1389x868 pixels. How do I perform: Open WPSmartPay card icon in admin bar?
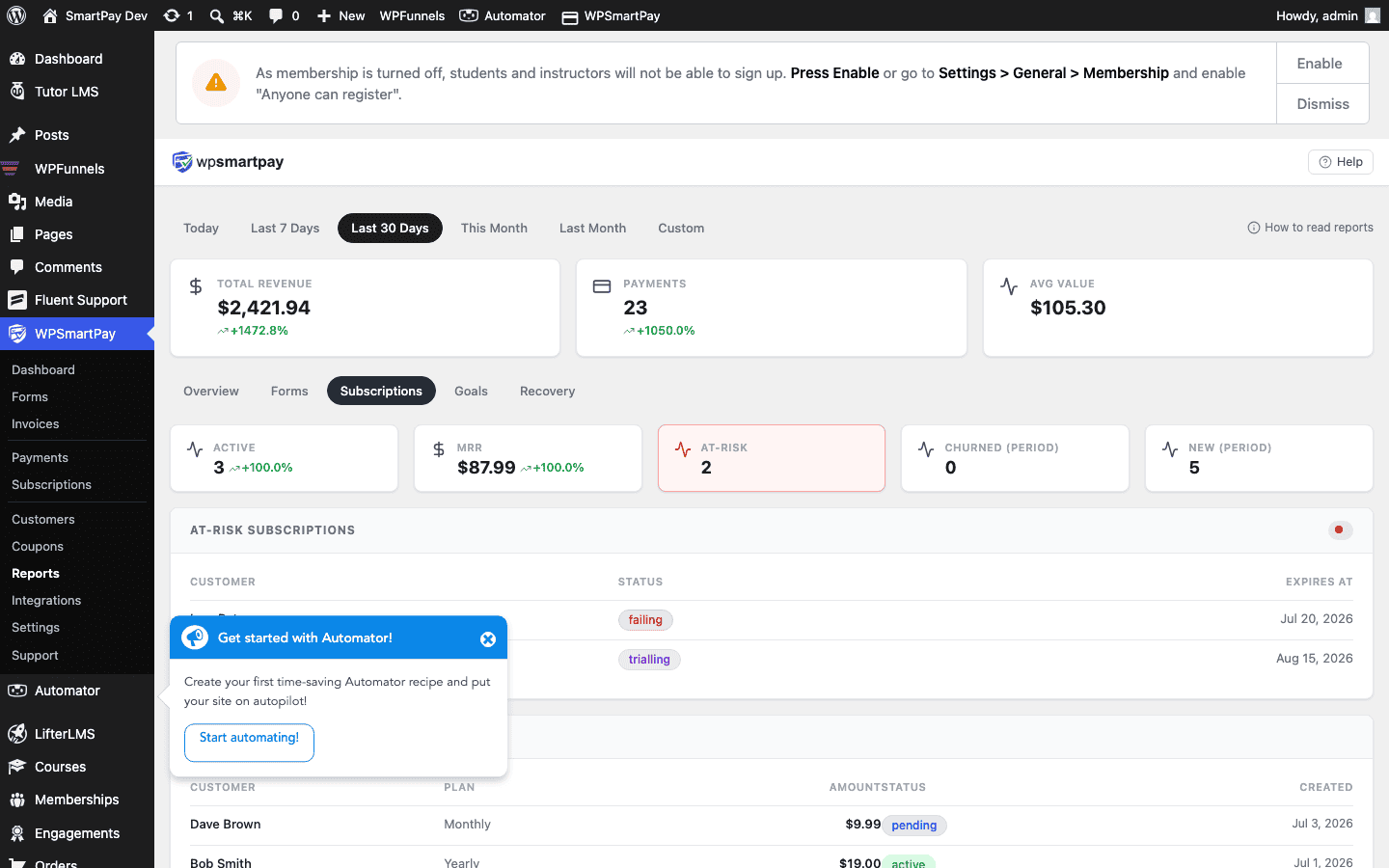tap(570, 16)
